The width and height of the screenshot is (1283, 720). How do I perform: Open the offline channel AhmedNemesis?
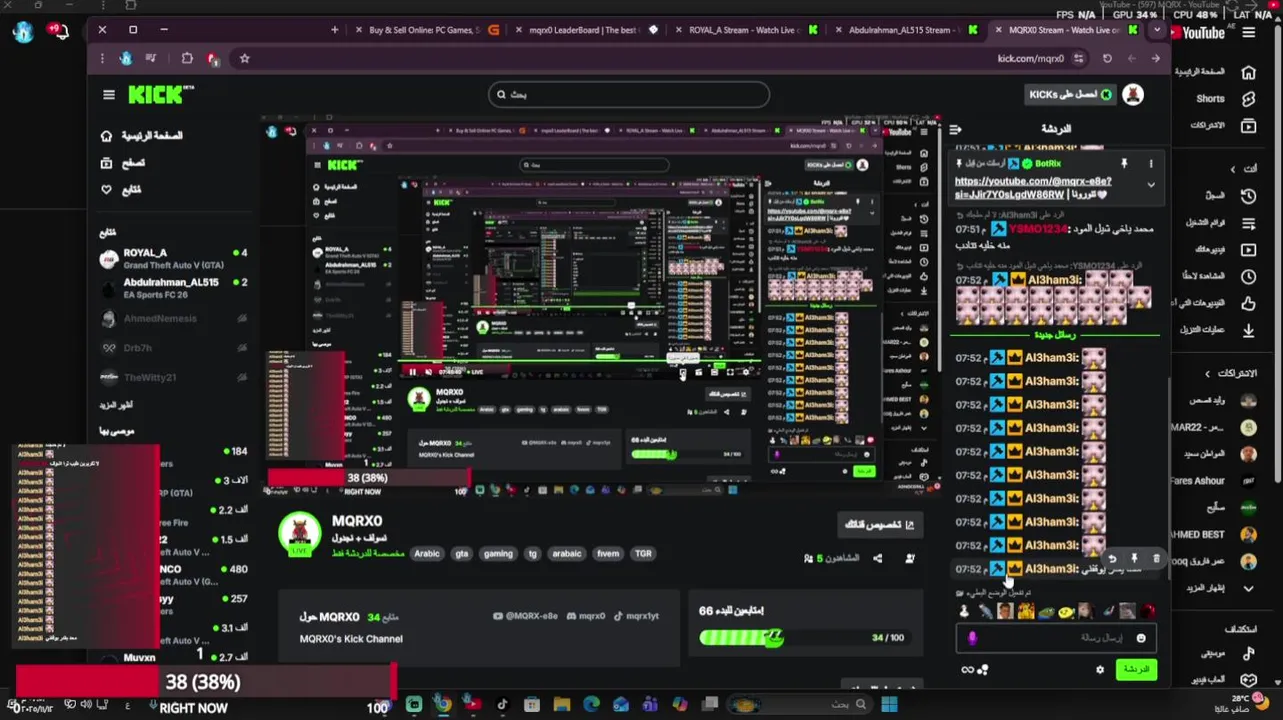pos(173,319)
